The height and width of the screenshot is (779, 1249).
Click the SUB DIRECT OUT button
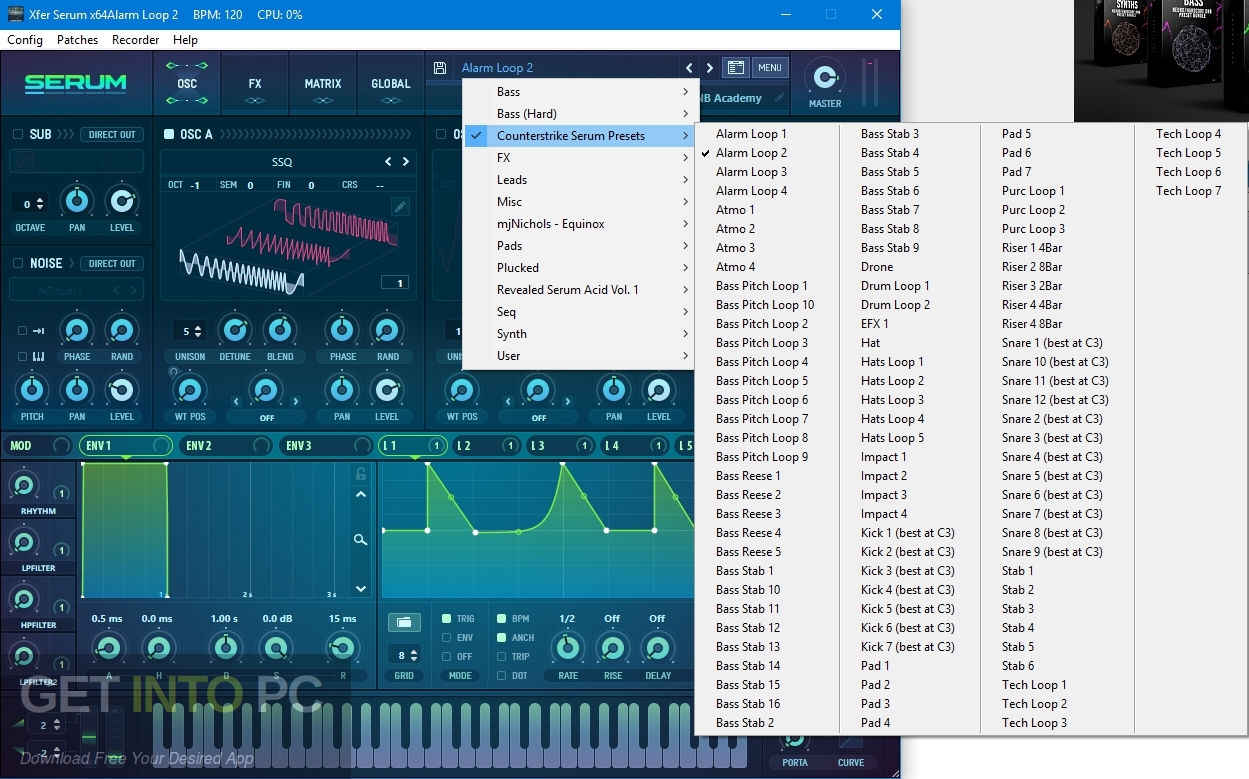112,134
